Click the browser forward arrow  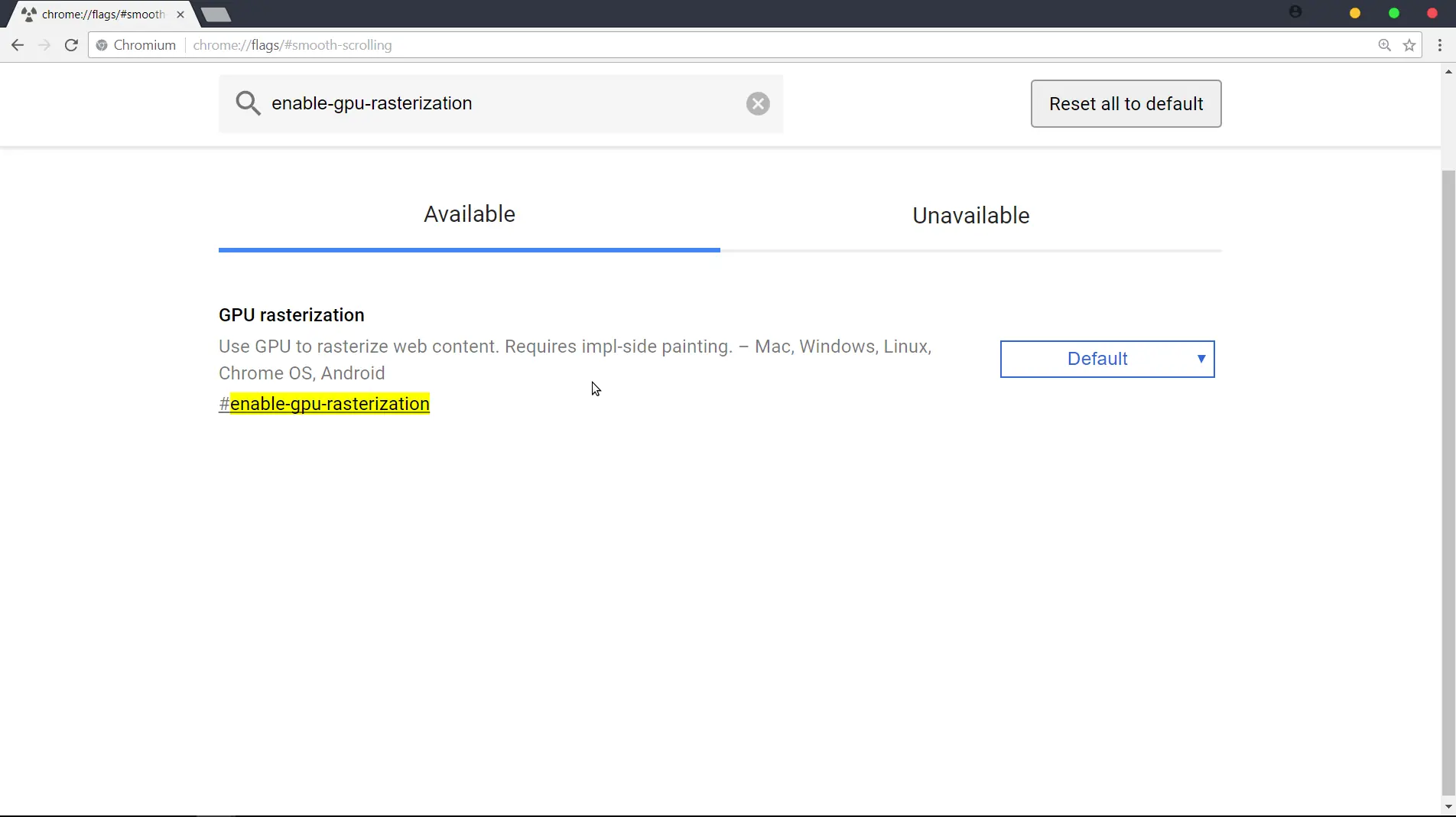click(44, 45)
